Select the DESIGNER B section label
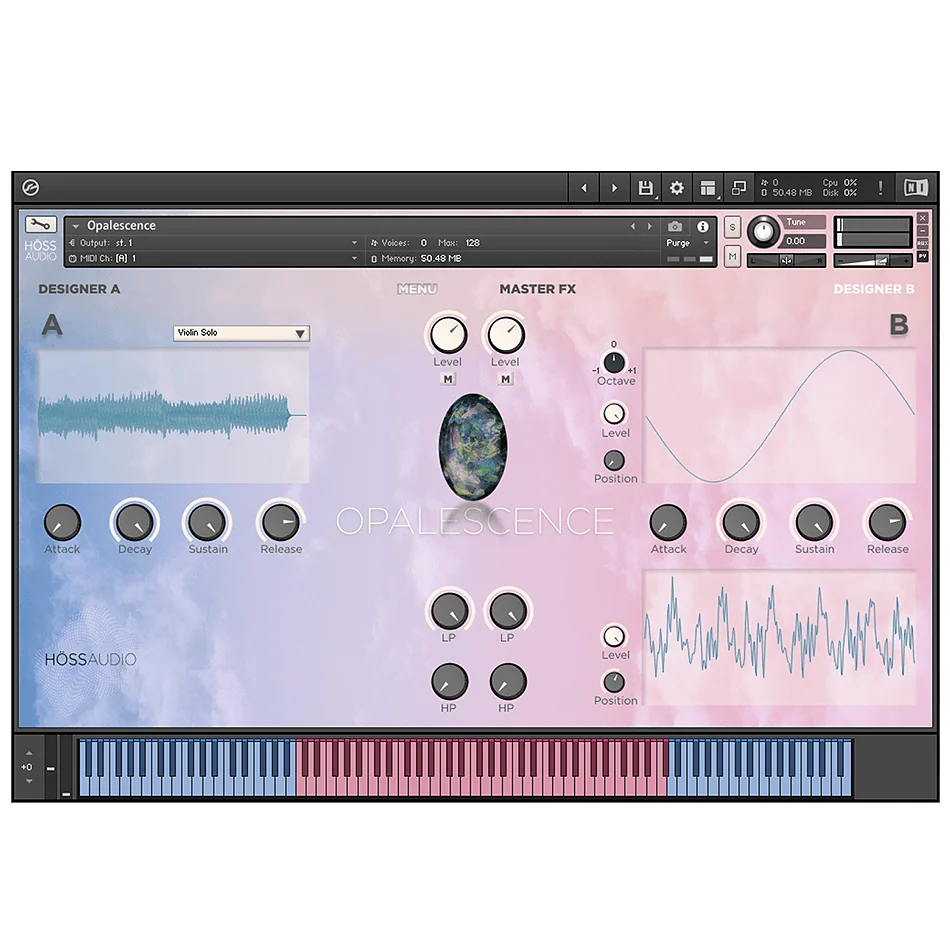Viewport: 950px width, 950px height. [x=874, y=288]
